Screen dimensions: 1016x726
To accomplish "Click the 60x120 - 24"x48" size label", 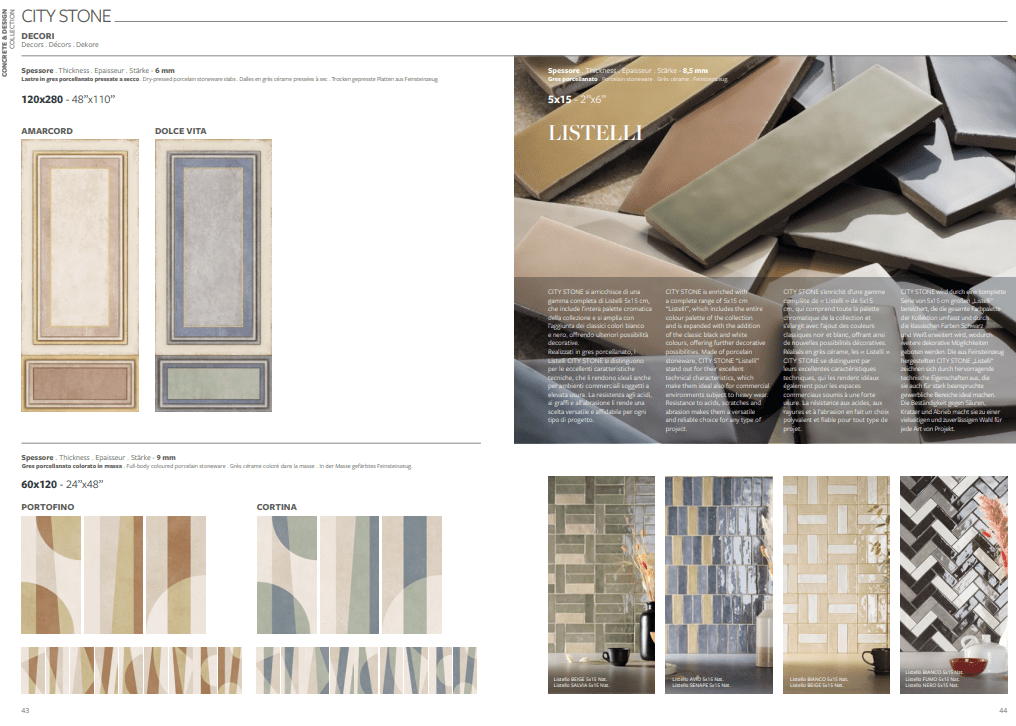I will 62,484.
